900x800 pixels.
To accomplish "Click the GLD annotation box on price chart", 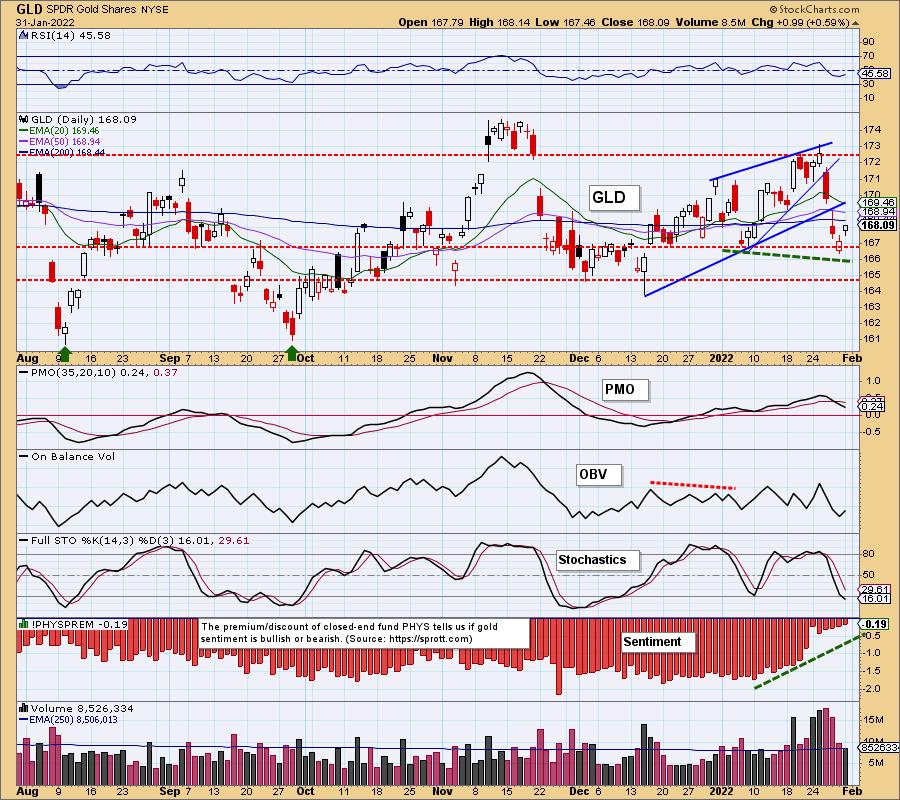I will (614, 197).
